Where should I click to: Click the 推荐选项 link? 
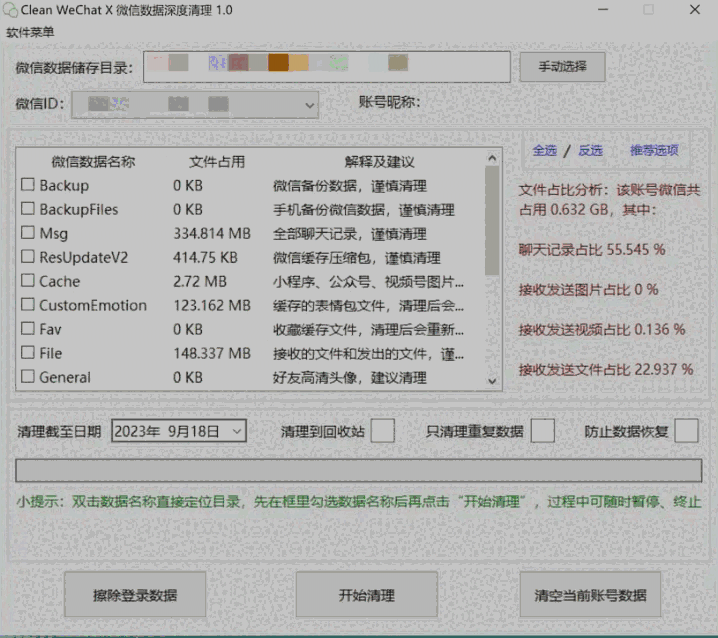click(x=654, y=150)
